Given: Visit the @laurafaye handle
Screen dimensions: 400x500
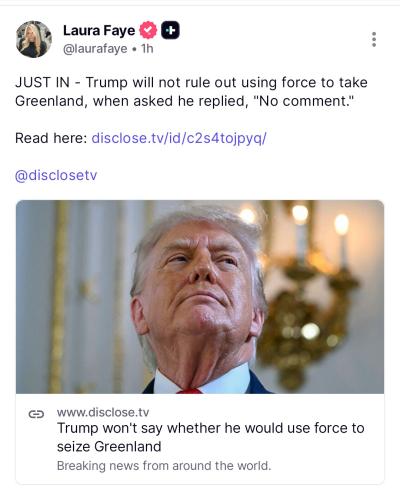Looking at the screenshot, I should pyautogui.click(x=95, y=49).
